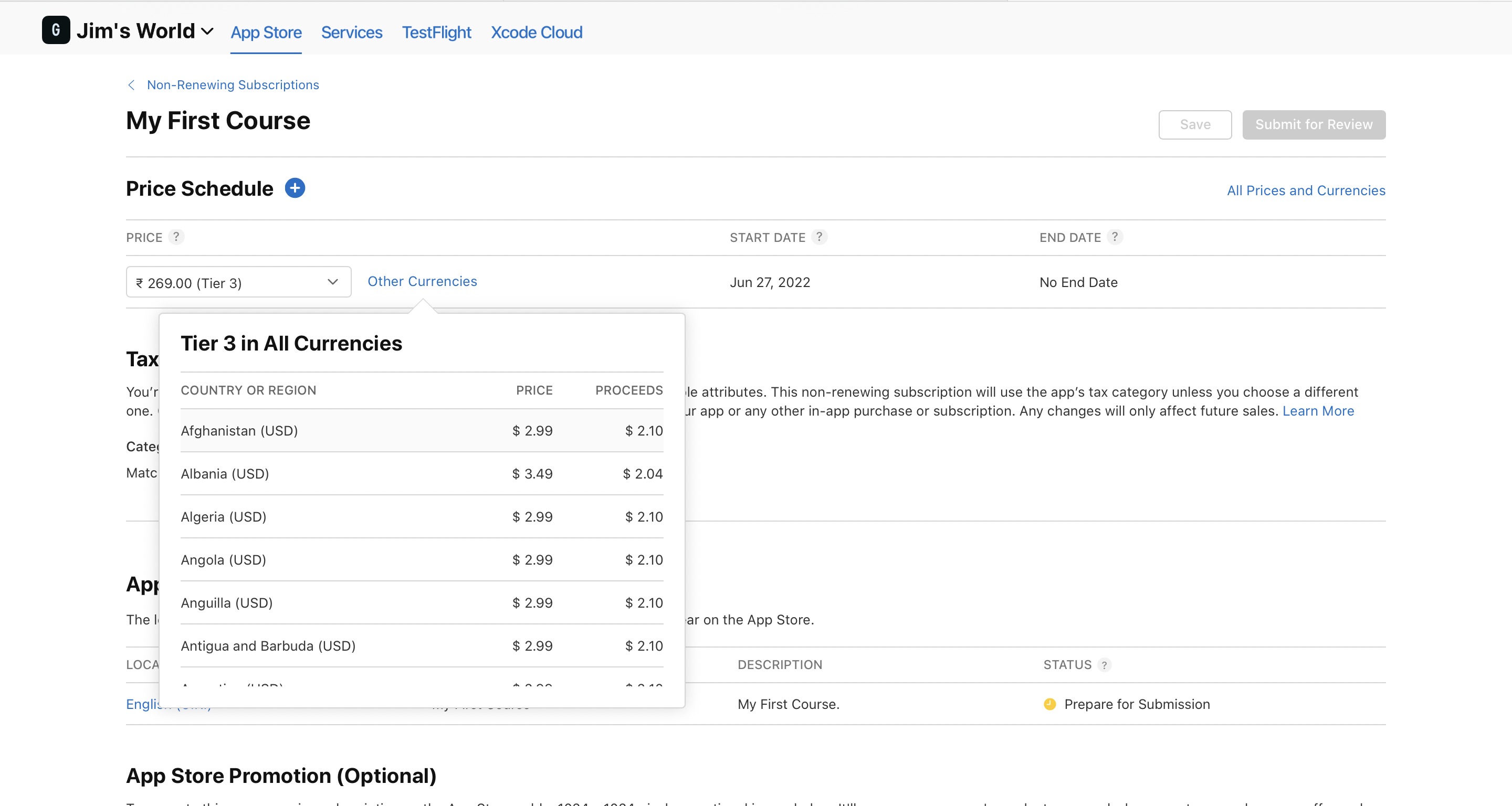Select the Albania (USD) row in currency list
1512x806 pixels.
pyautogui.click(x=422, y=473)
